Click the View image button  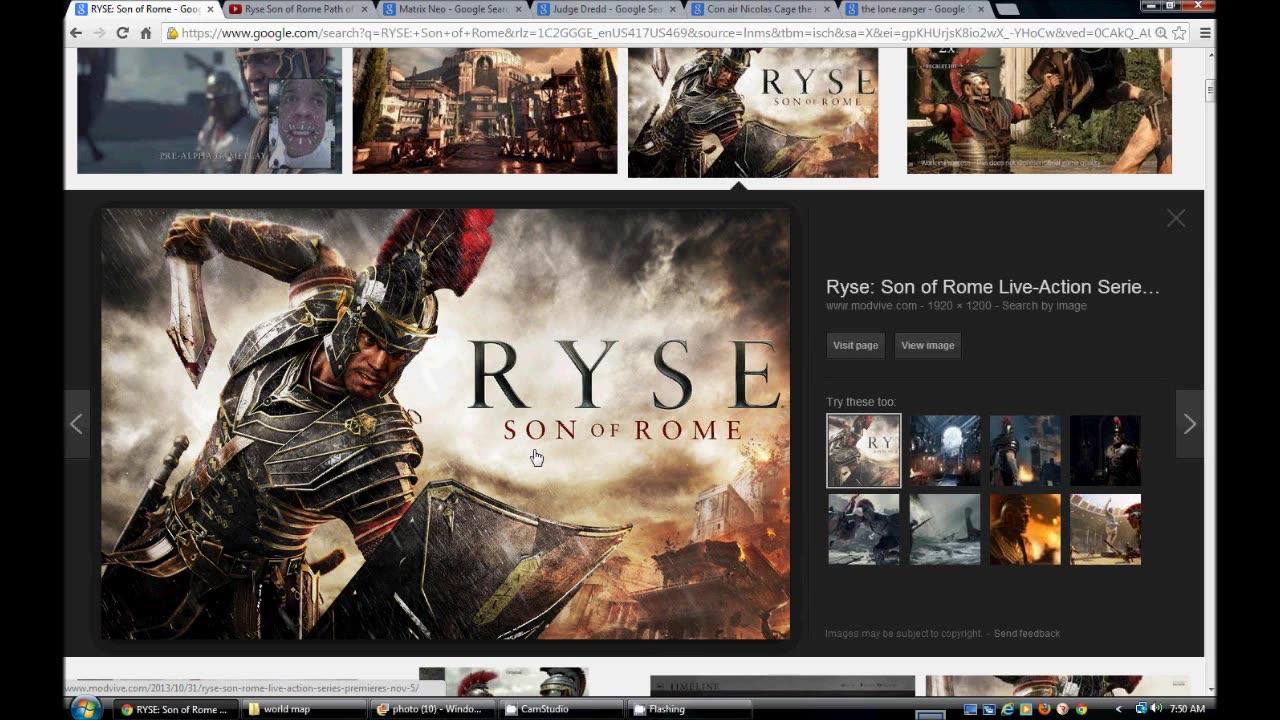coord(928,345)
